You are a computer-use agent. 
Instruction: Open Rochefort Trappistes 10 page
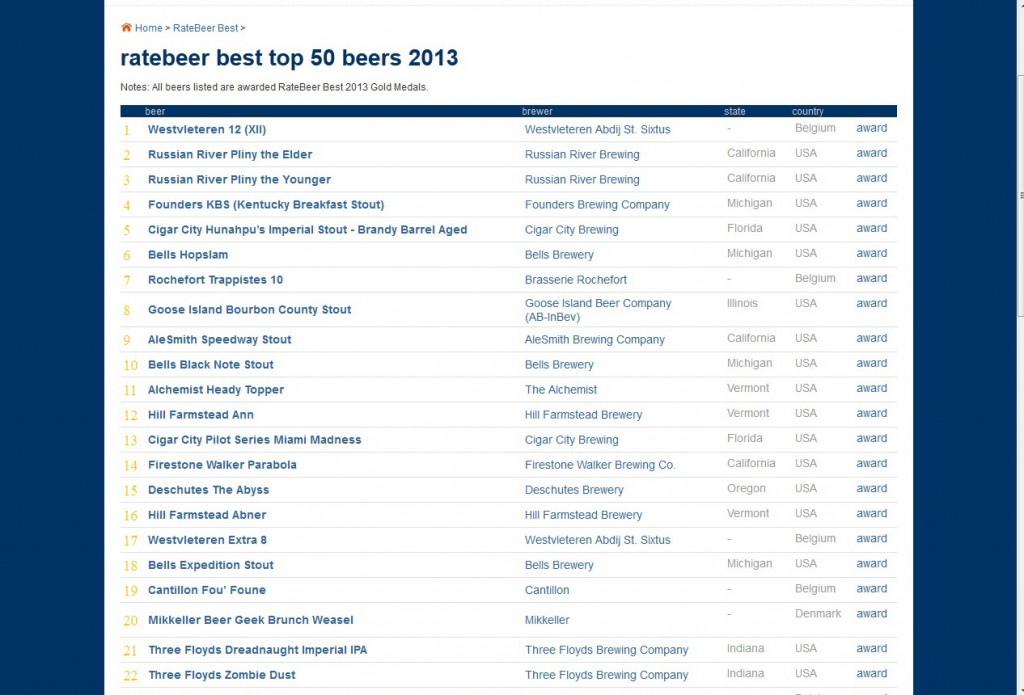click(215, 279)
